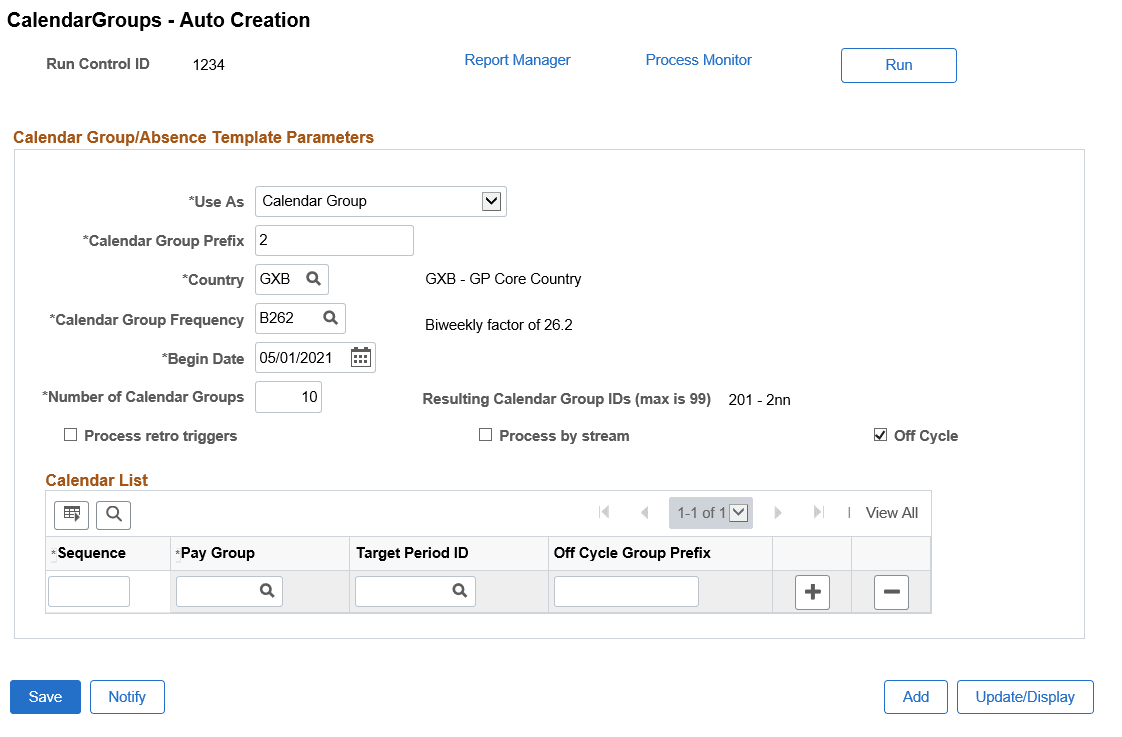Viewport: 1122px width, 737px height.
Task: Save the run control settings
Action: [44, 697]
